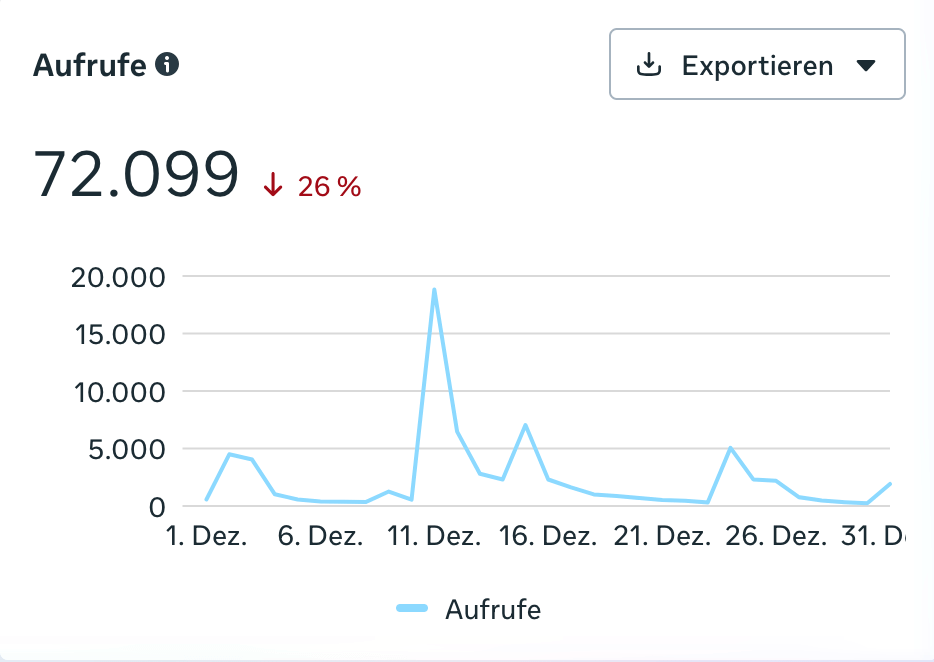Click the 26. Dez. axis label
The image size is (934, 662).
(776, 536)
